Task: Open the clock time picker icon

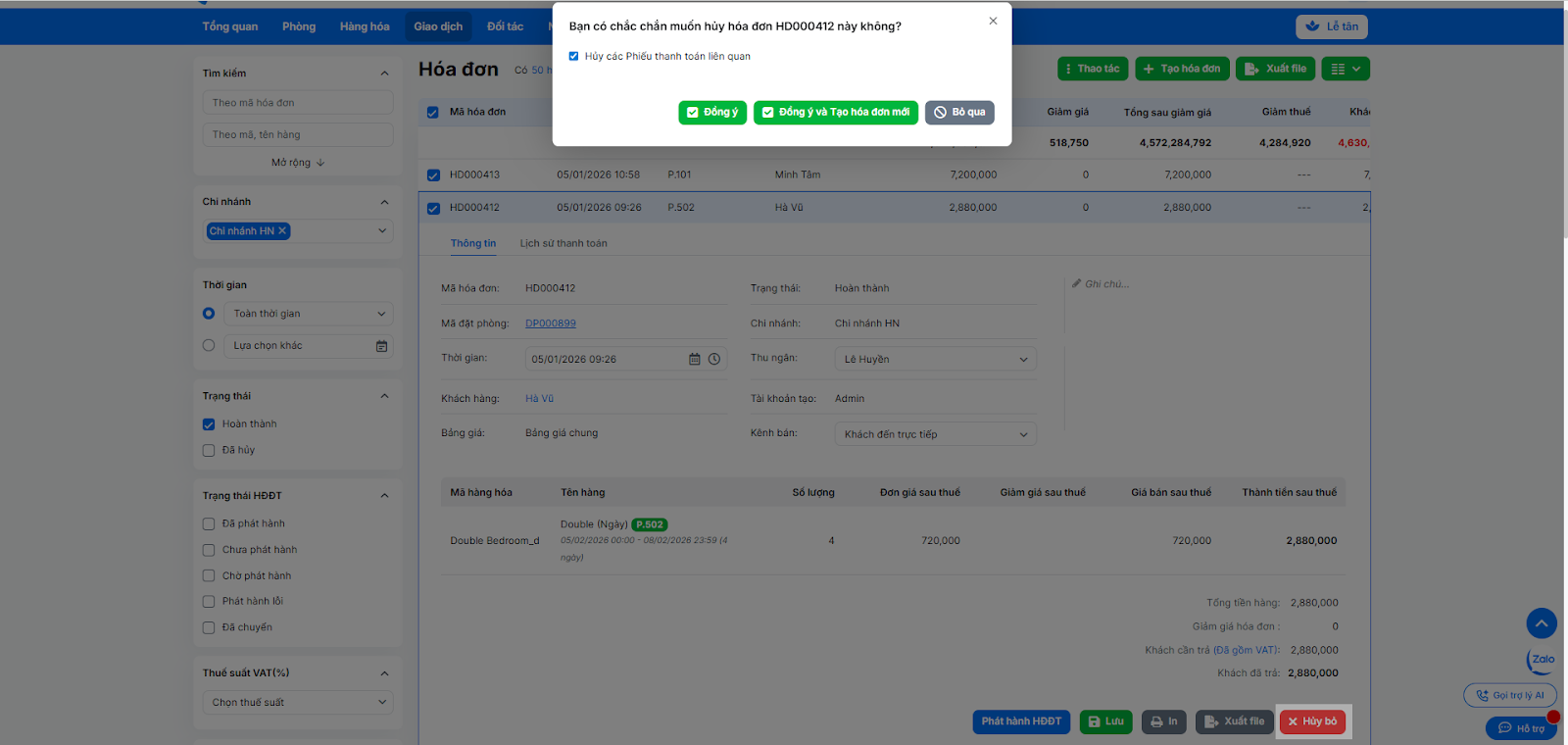Action: [714, 360]
